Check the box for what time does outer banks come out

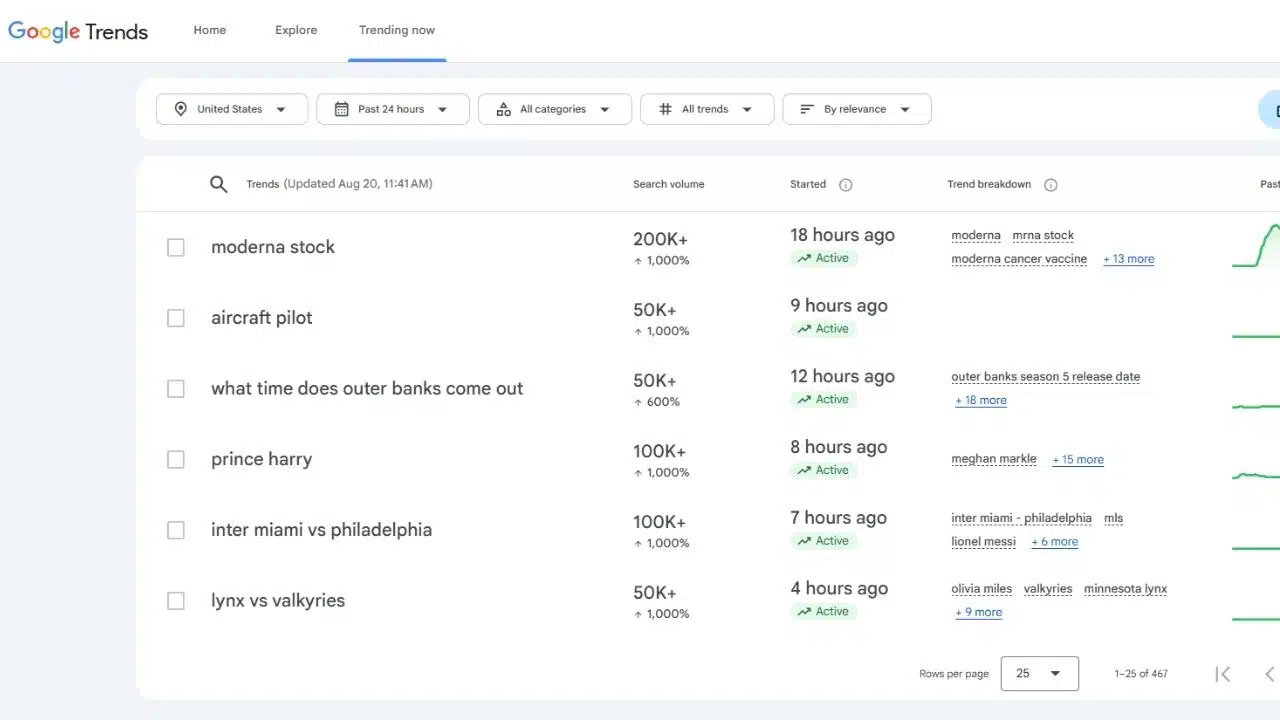176,388
